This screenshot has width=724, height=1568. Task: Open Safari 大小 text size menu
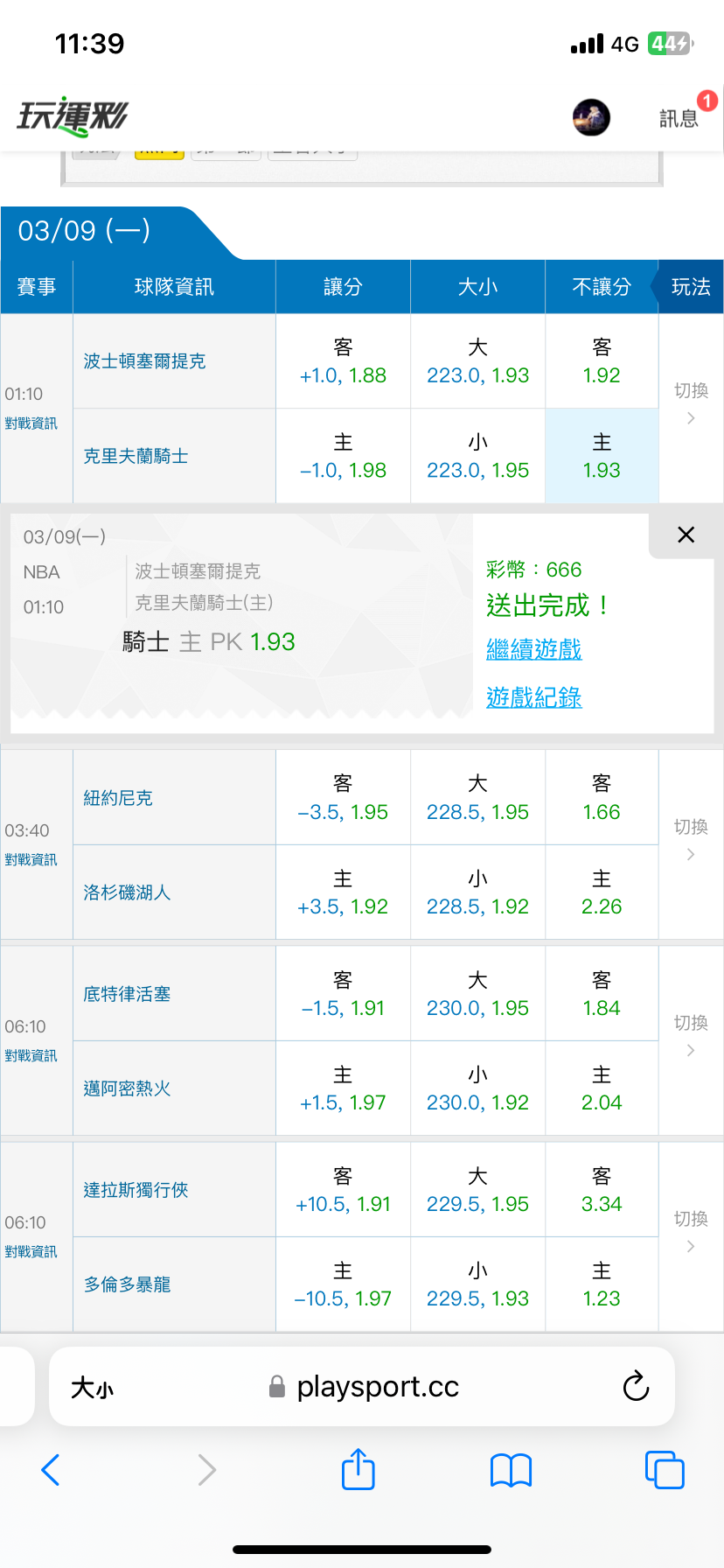click(x=92, y=1388)
